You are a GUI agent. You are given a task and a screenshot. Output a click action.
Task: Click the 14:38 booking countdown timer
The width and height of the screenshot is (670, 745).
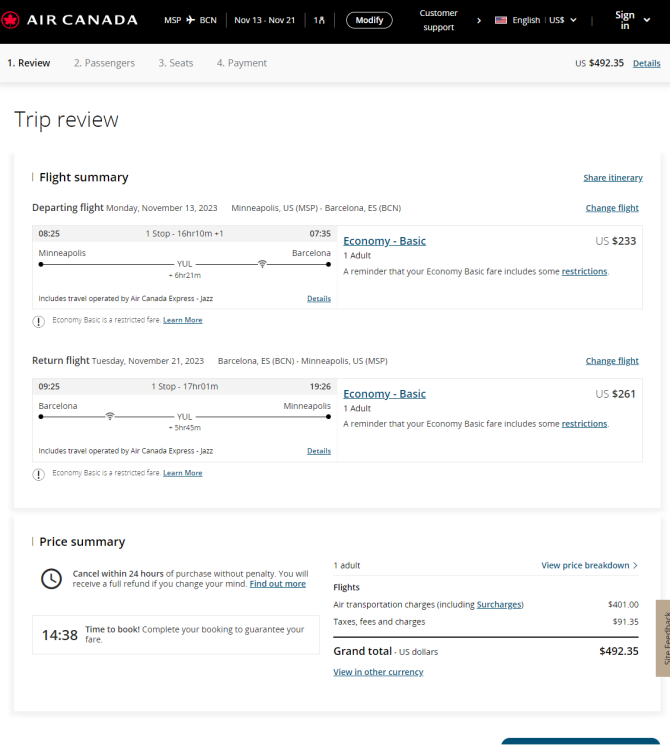(x=60, y=635)
